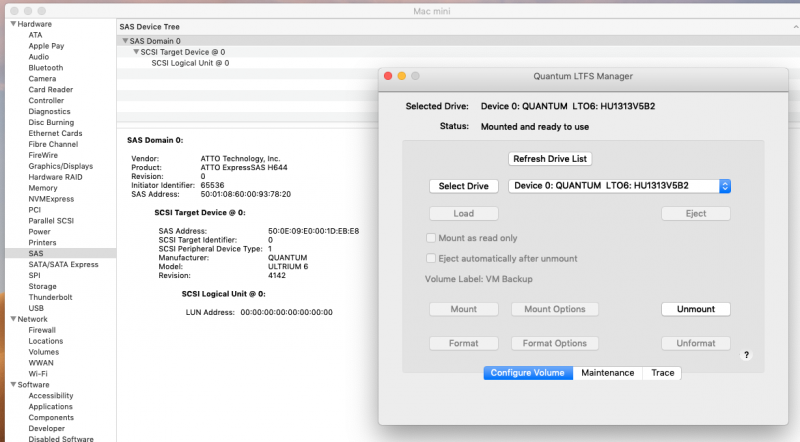Click the Format button

(x=464, y=343)
